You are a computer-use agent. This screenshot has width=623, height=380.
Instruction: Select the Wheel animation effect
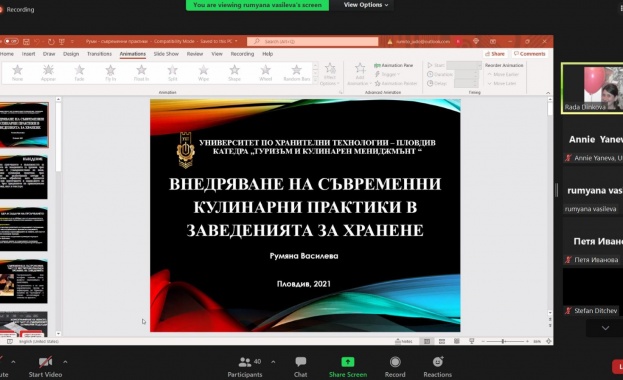(265, 73)
